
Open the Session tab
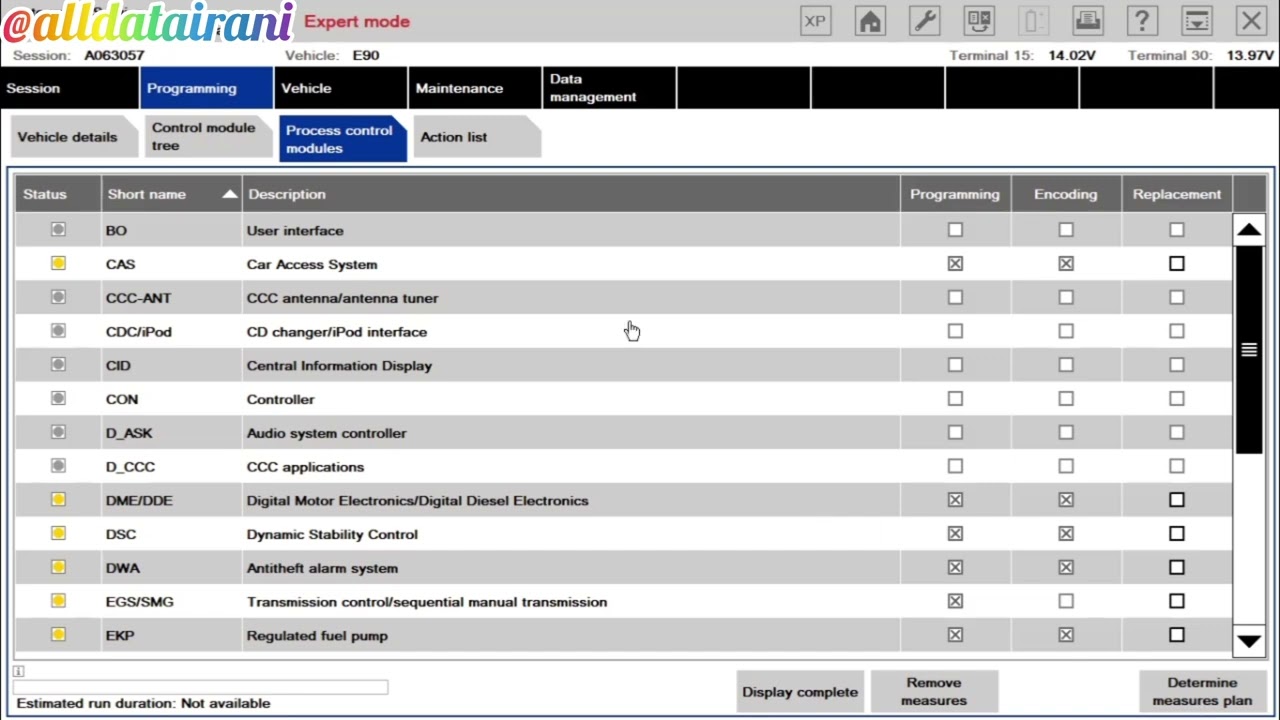[x=70, y=88]
